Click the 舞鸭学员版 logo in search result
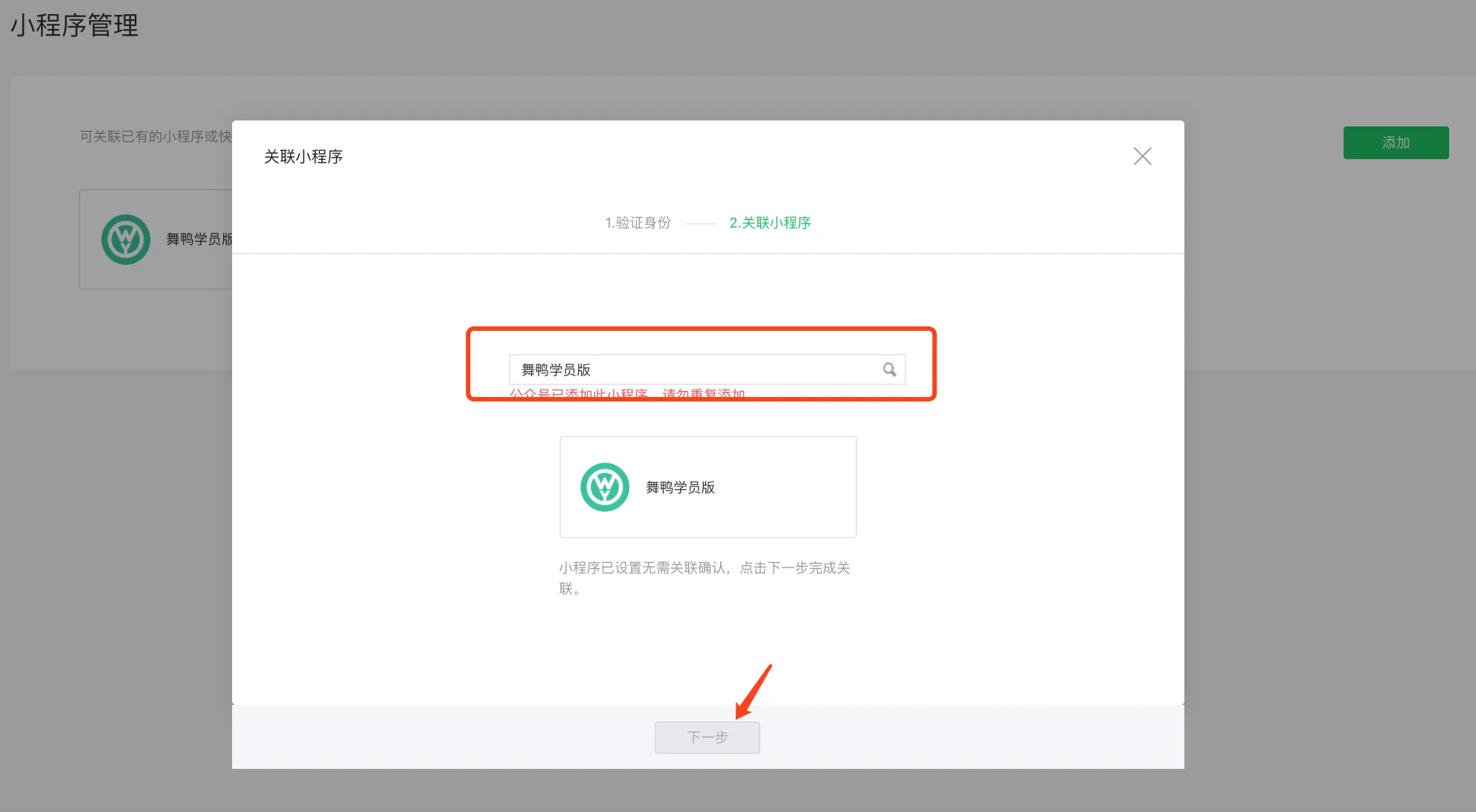This screenshot has height=812, width=1476. 604,487
